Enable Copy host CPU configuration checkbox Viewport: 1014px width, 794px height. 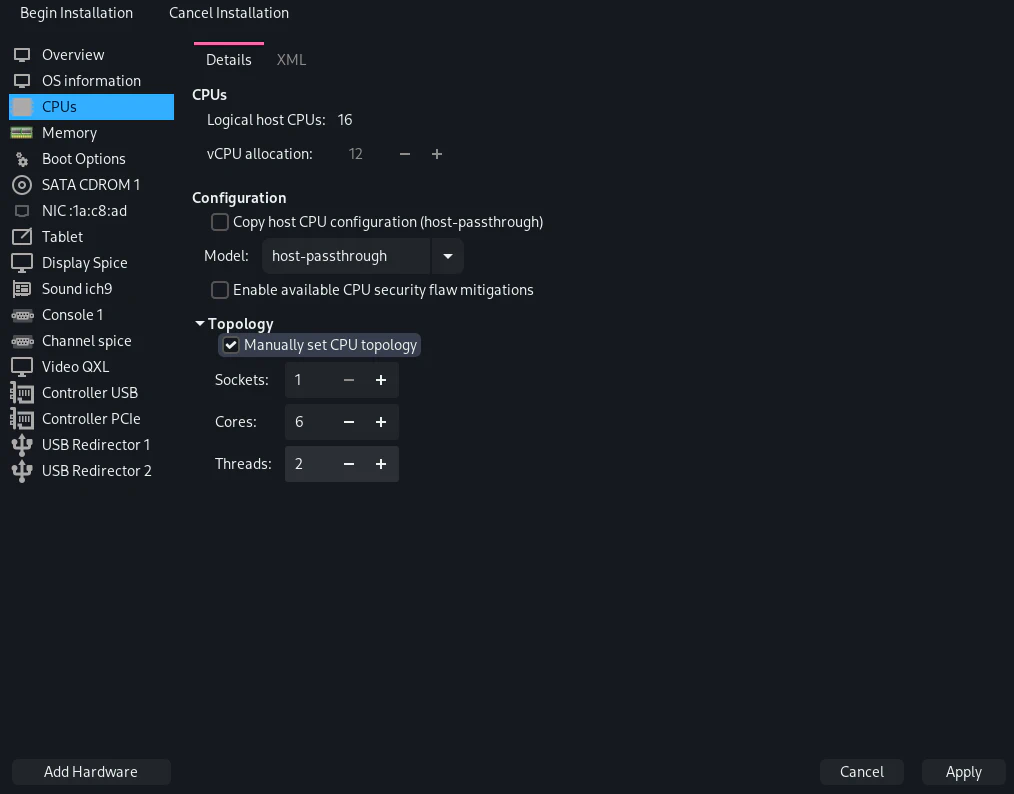220,222
